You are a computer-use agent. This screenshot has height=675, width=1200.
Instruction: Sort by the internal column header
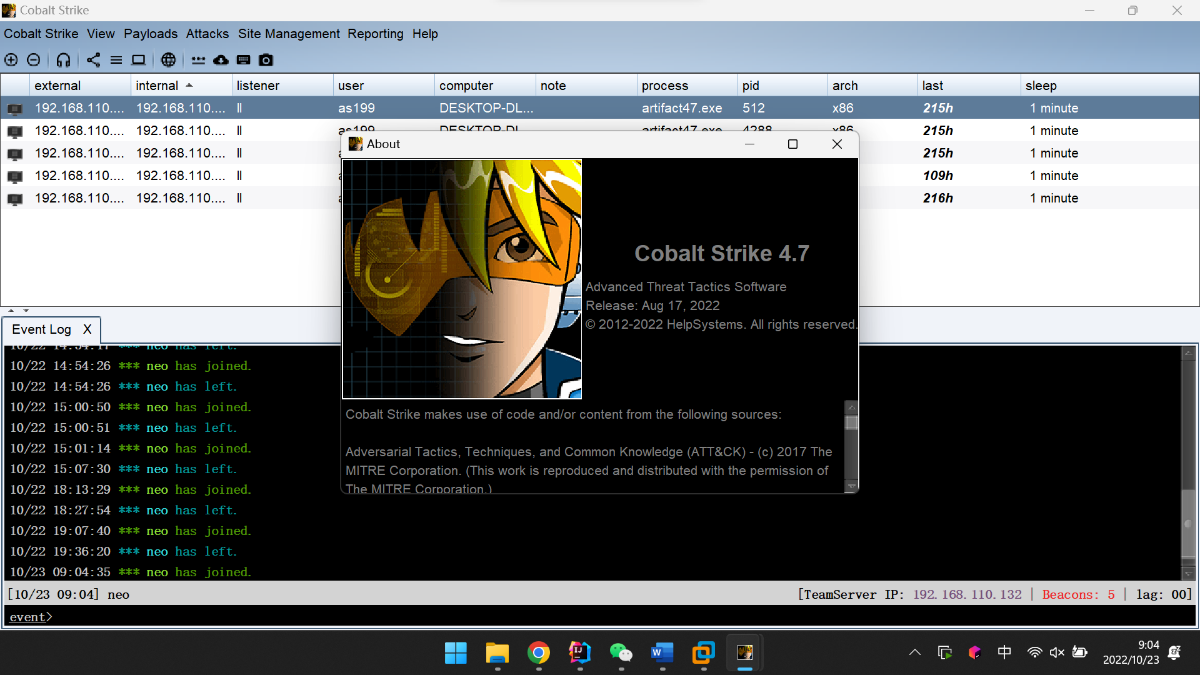click(182, 86)
